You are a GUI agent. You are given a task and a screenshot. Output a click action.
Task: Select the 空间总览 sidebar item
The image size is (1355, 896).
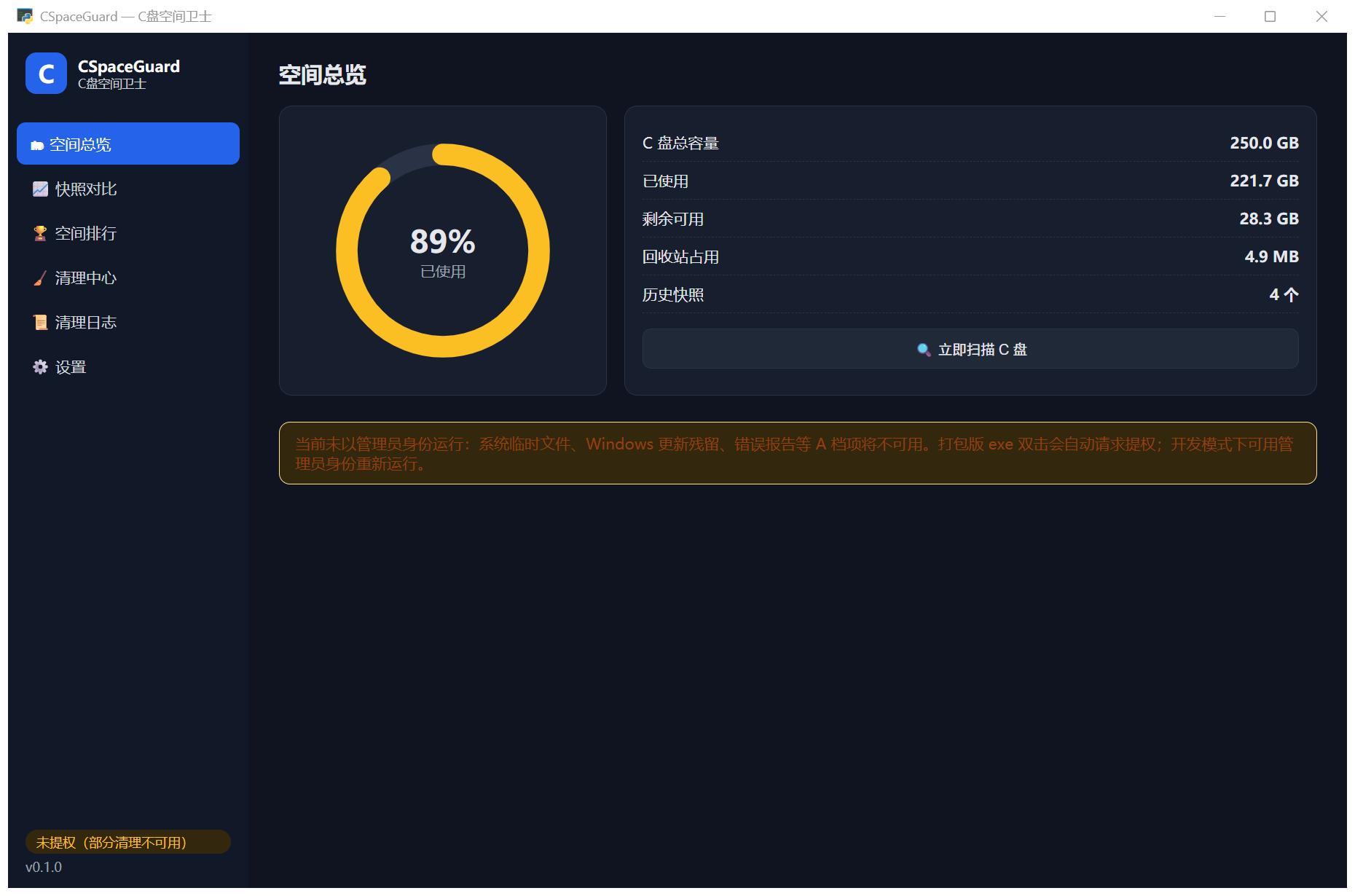tap(128, 144)
